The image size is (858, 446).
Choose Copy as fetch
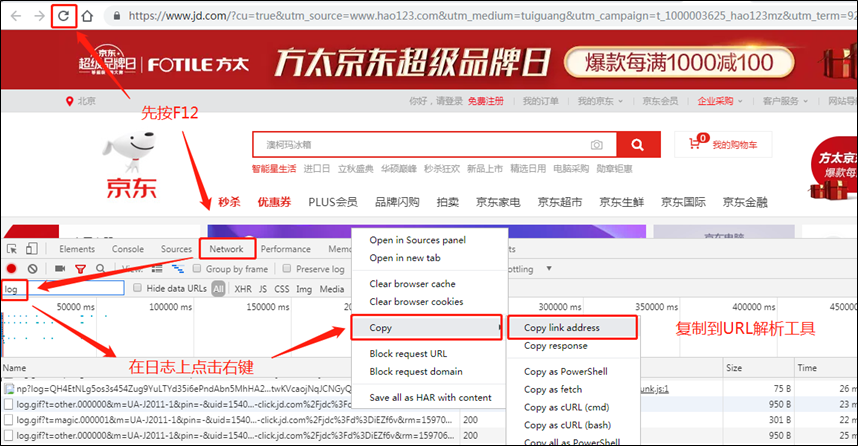tap(553, 390)
